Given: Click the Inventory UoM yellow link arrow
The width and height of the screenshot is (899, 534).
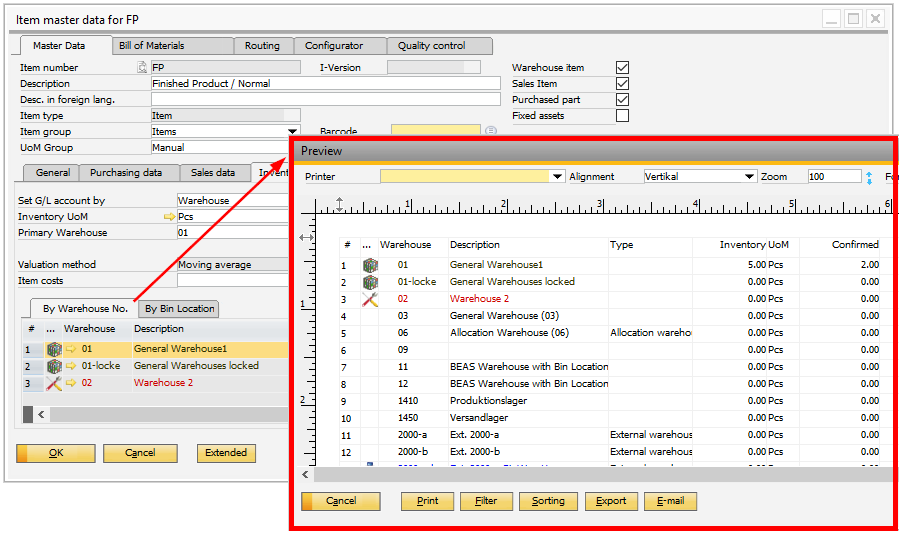Looking at the screenshot, I should (169, 217).
